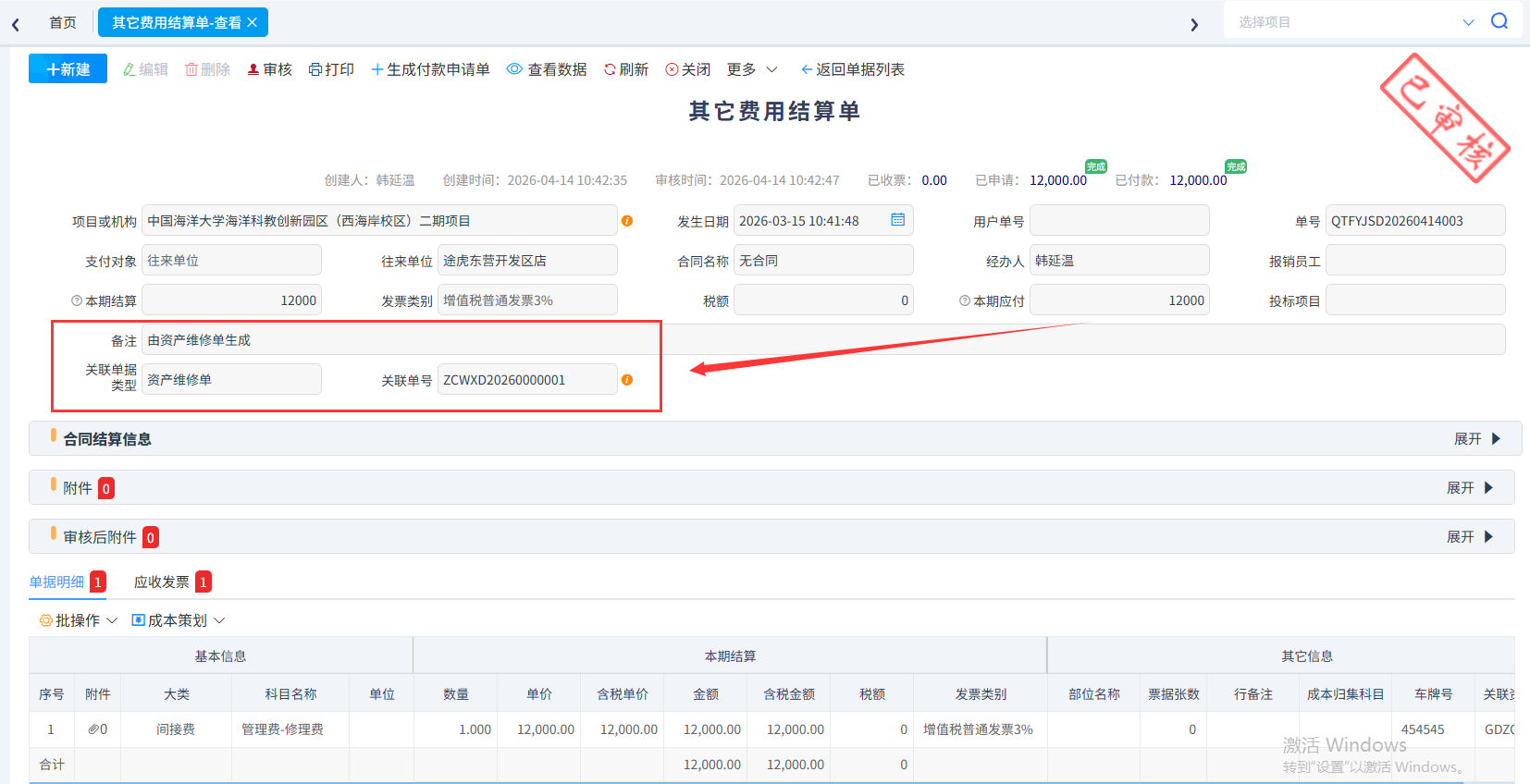Click 返回单据列表 link
The image size is (1530, 784).
852,69
